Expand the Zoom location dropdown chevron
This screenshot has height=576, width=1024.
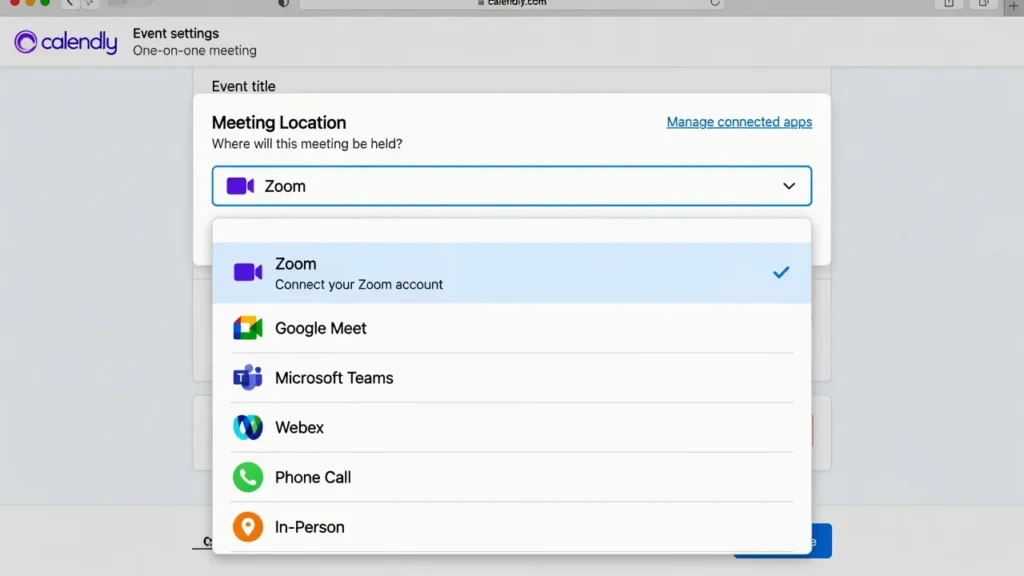(789, 186)
